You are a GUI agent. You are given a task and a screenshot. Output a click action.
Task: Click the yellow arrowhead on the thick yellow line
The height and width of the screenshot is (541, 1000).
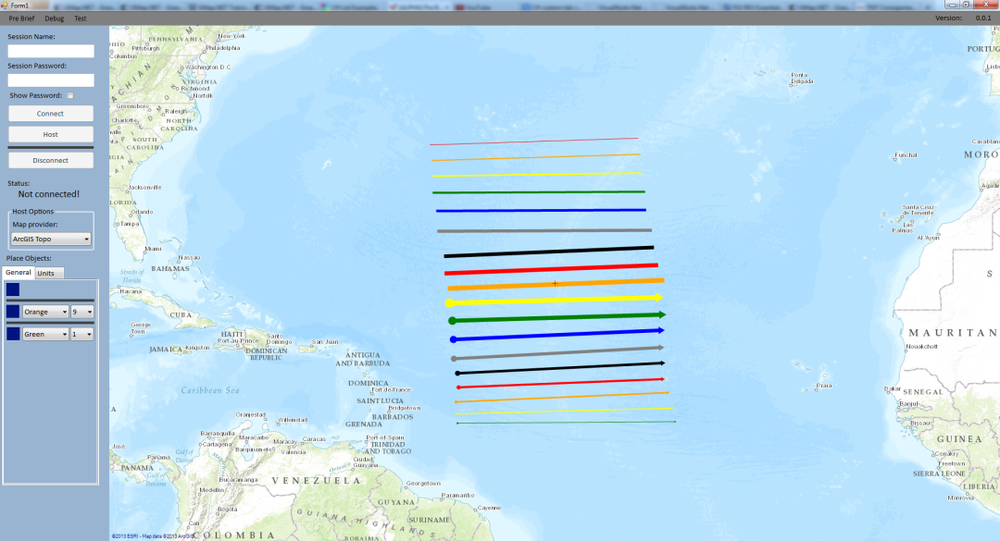(659, 297)
